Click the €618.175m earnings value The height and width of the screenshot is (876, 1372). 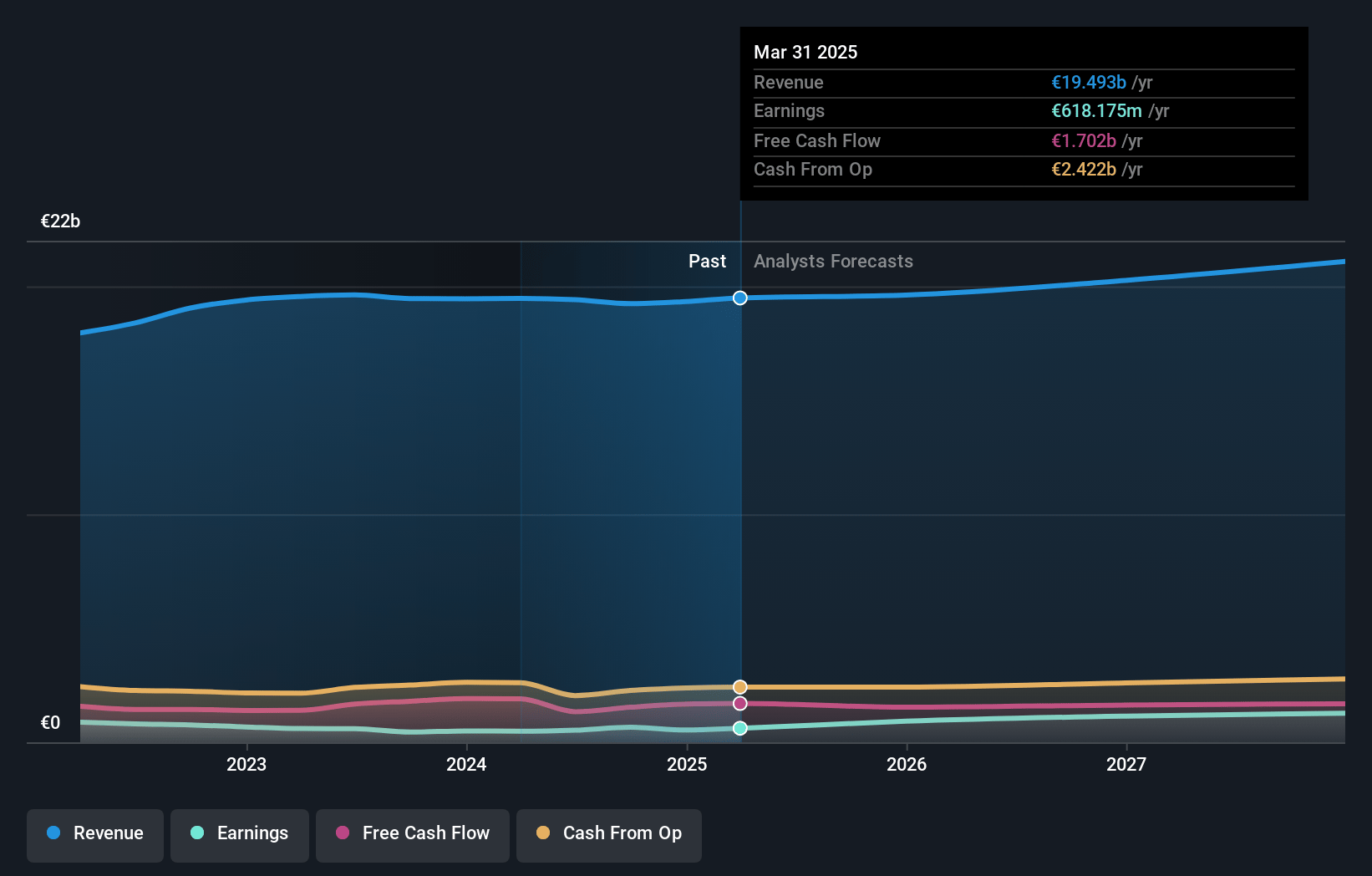1096,110
